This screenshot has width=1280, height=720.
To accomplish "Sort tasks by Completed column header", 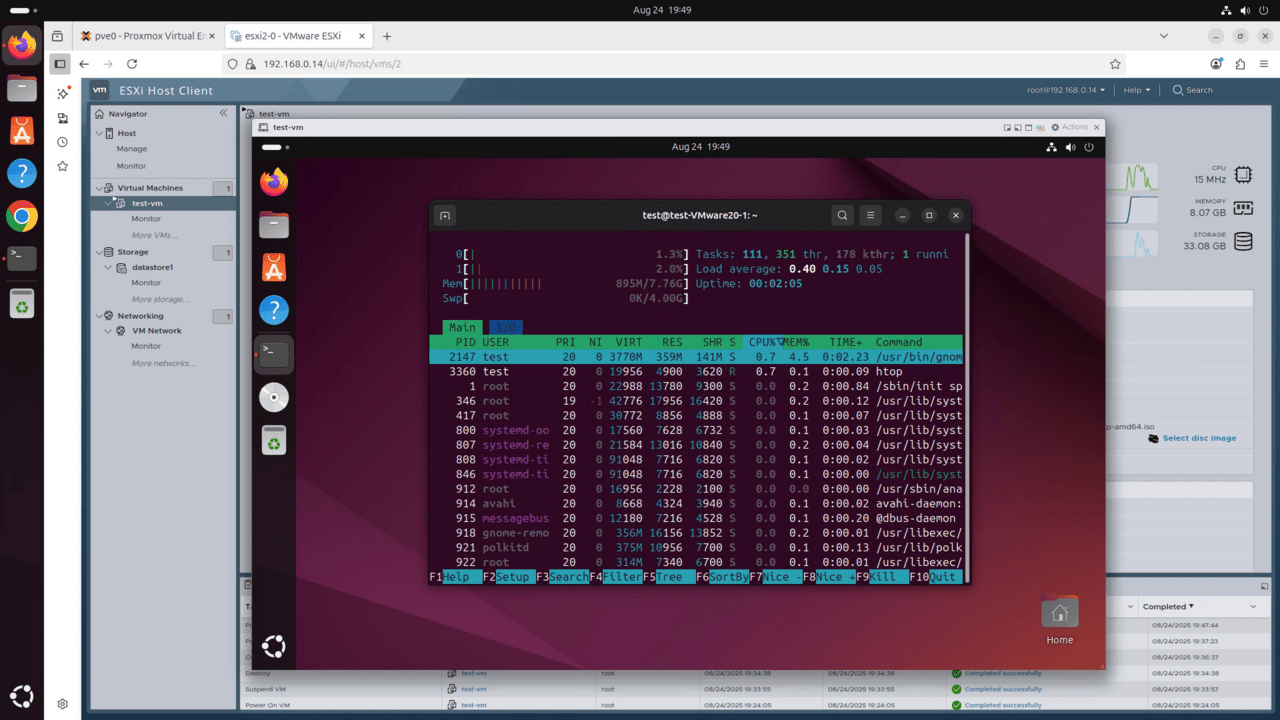I will [1170, 606].
